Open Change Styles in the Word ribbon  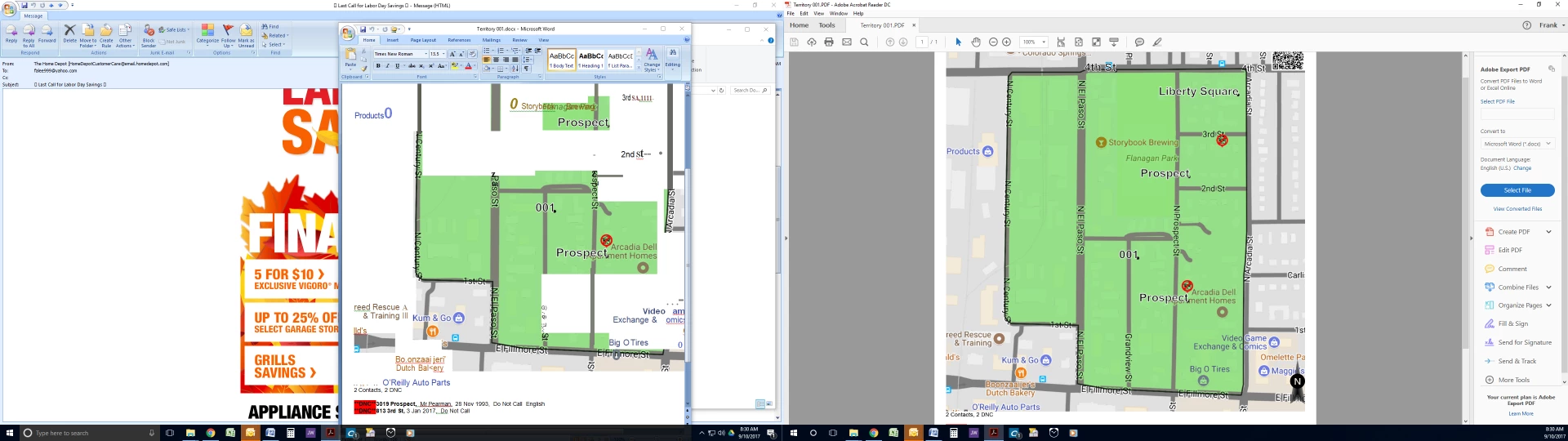point(652,60)
